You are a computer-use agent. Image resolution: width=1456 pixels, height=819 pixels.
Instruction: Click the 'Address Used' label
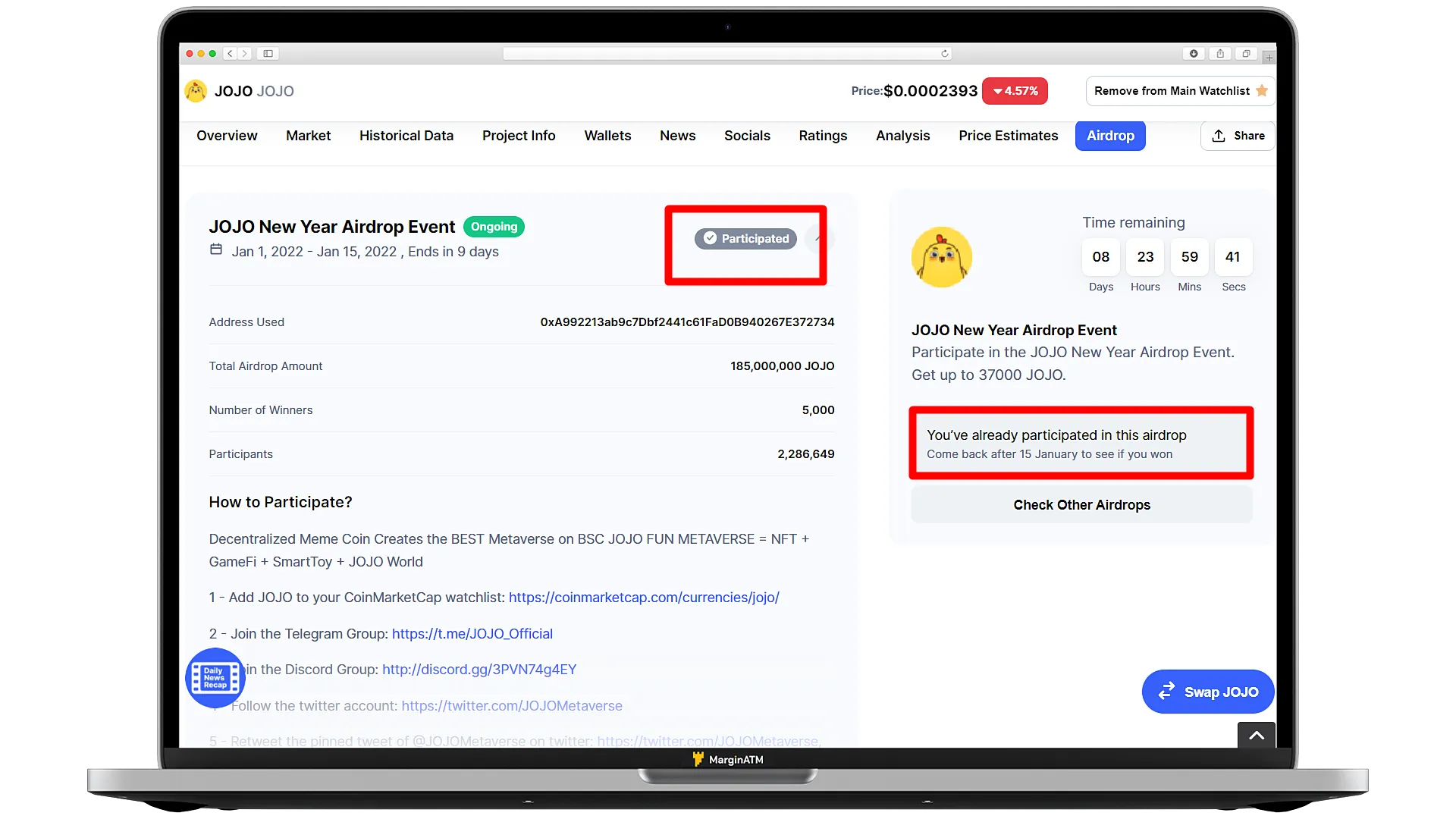point(246,322)
